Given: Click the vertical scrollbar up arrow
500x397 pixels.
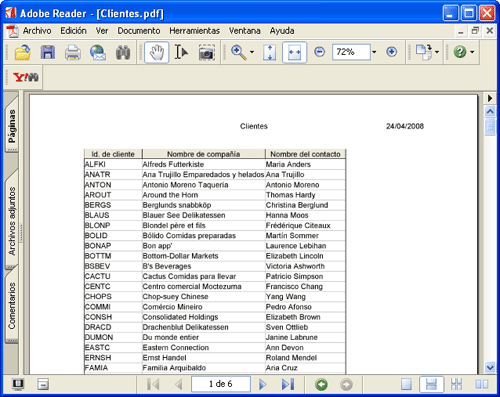Looking at the screenshot, I should (490, 111).
